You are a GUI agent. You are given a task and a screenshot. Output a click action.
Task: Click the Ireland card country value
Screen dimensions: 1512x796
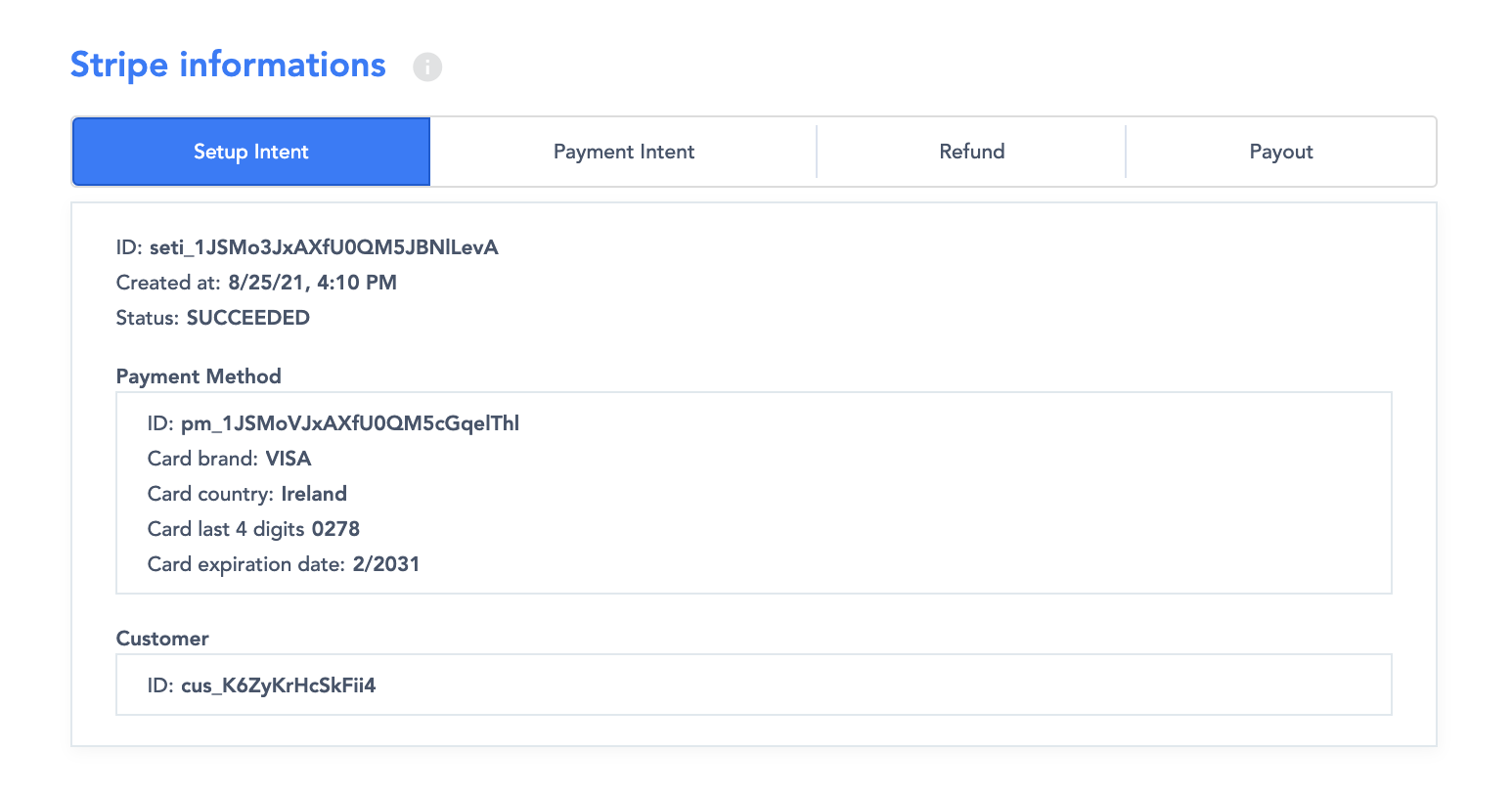[314, 494]
